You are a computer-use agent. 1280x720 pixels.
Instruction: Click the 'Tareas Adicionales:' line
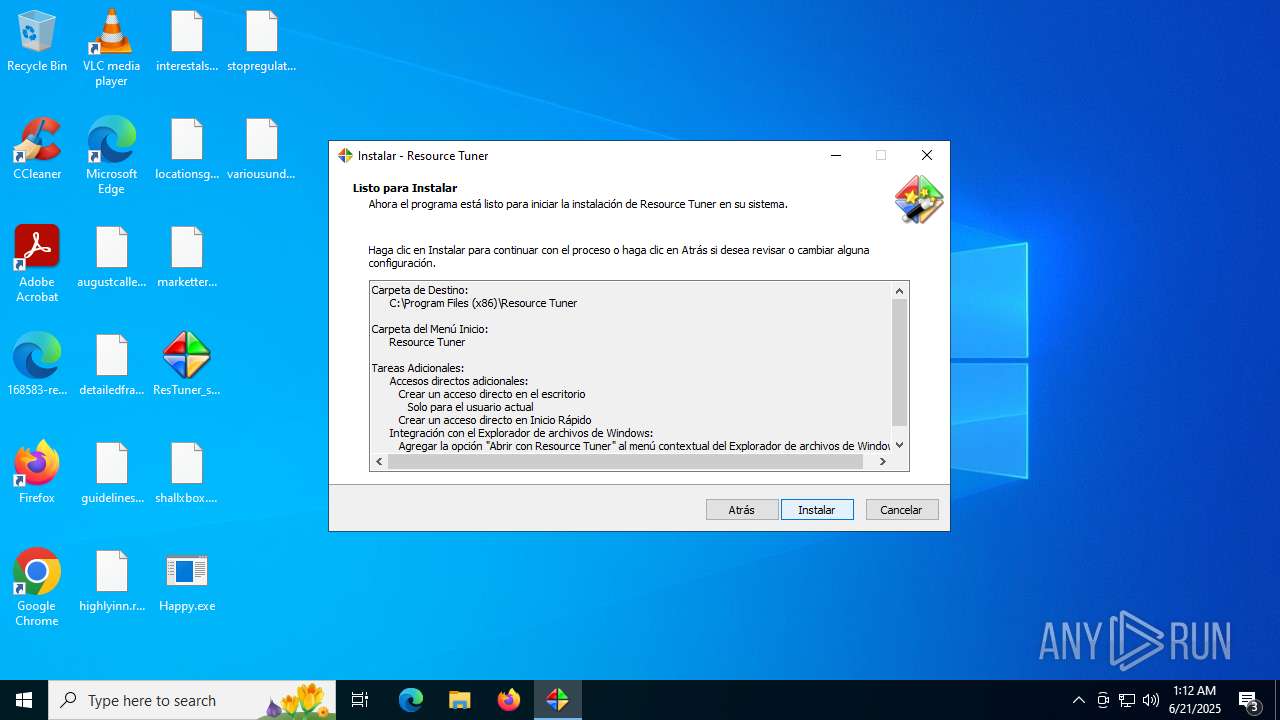tap(418, 368)
